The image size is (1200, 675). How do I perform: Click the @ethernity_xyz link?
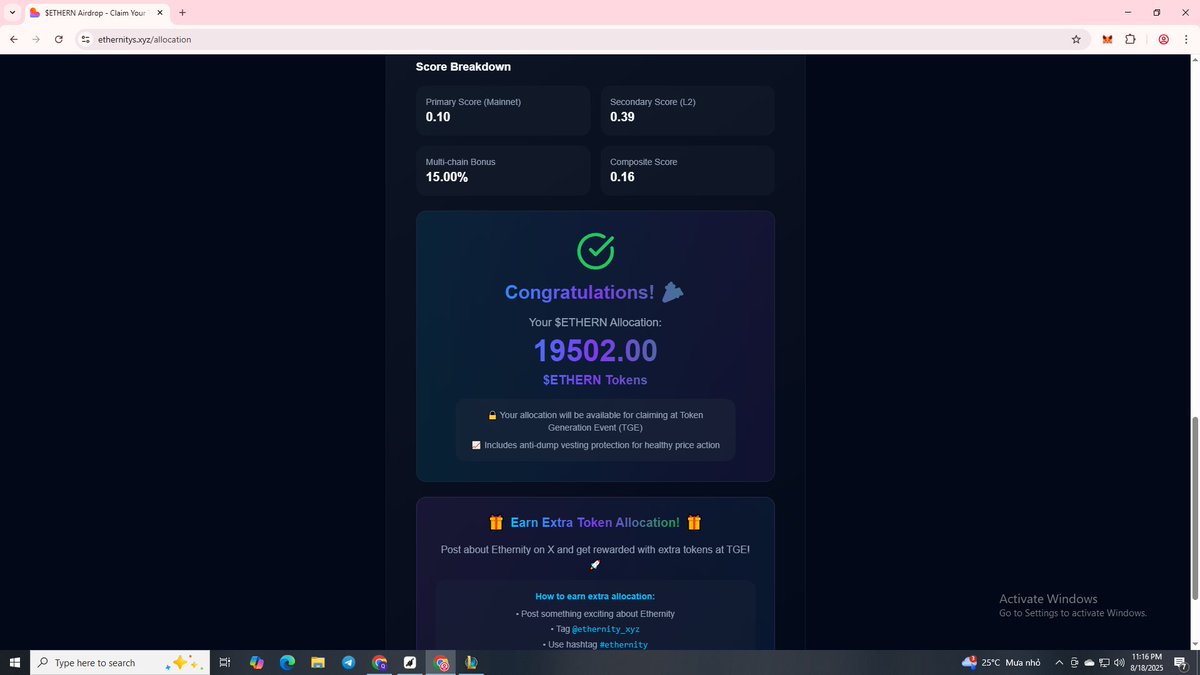pos(605,629)
